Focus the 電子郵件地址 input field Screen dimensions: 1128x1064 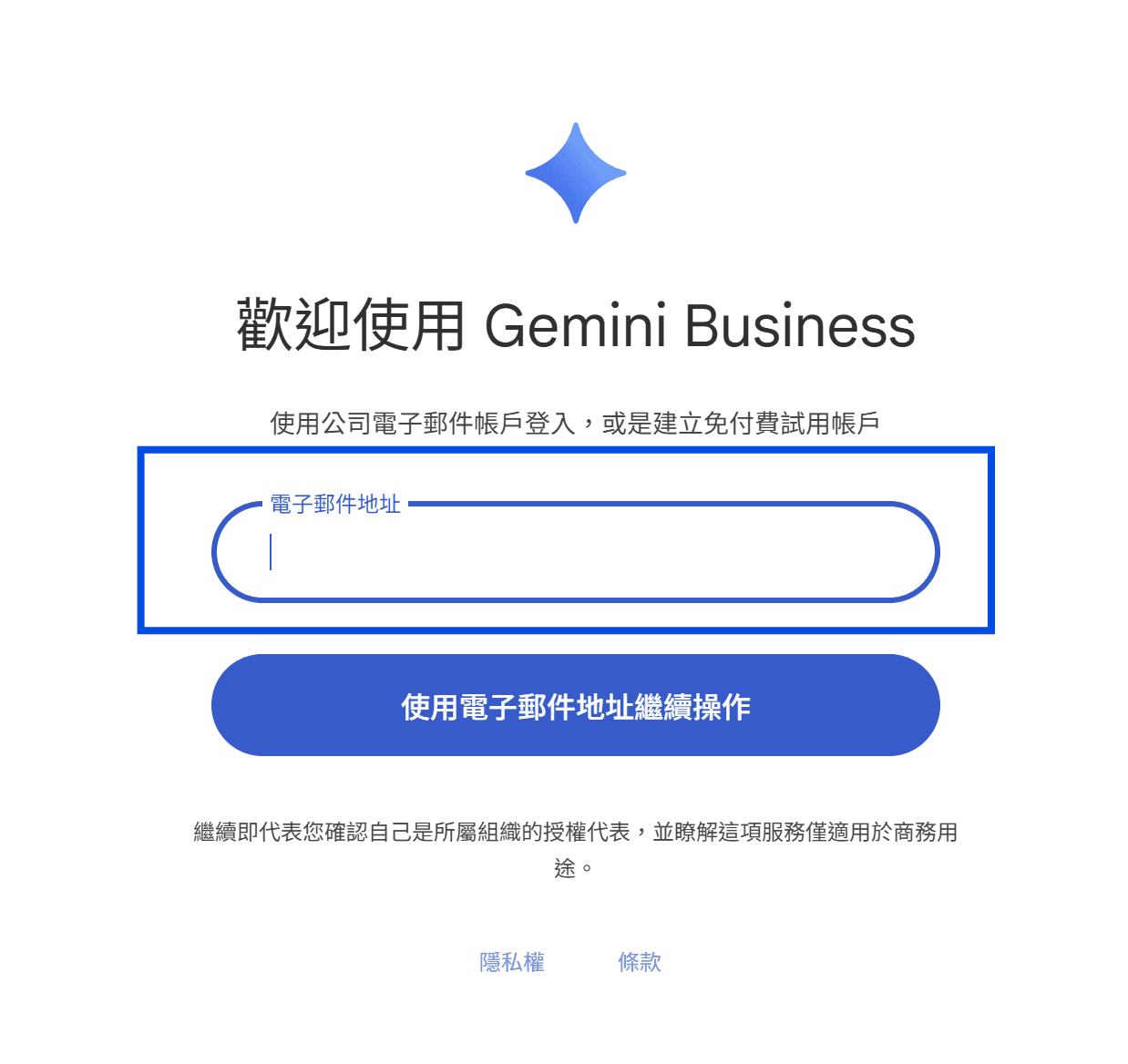pos(575,551)
